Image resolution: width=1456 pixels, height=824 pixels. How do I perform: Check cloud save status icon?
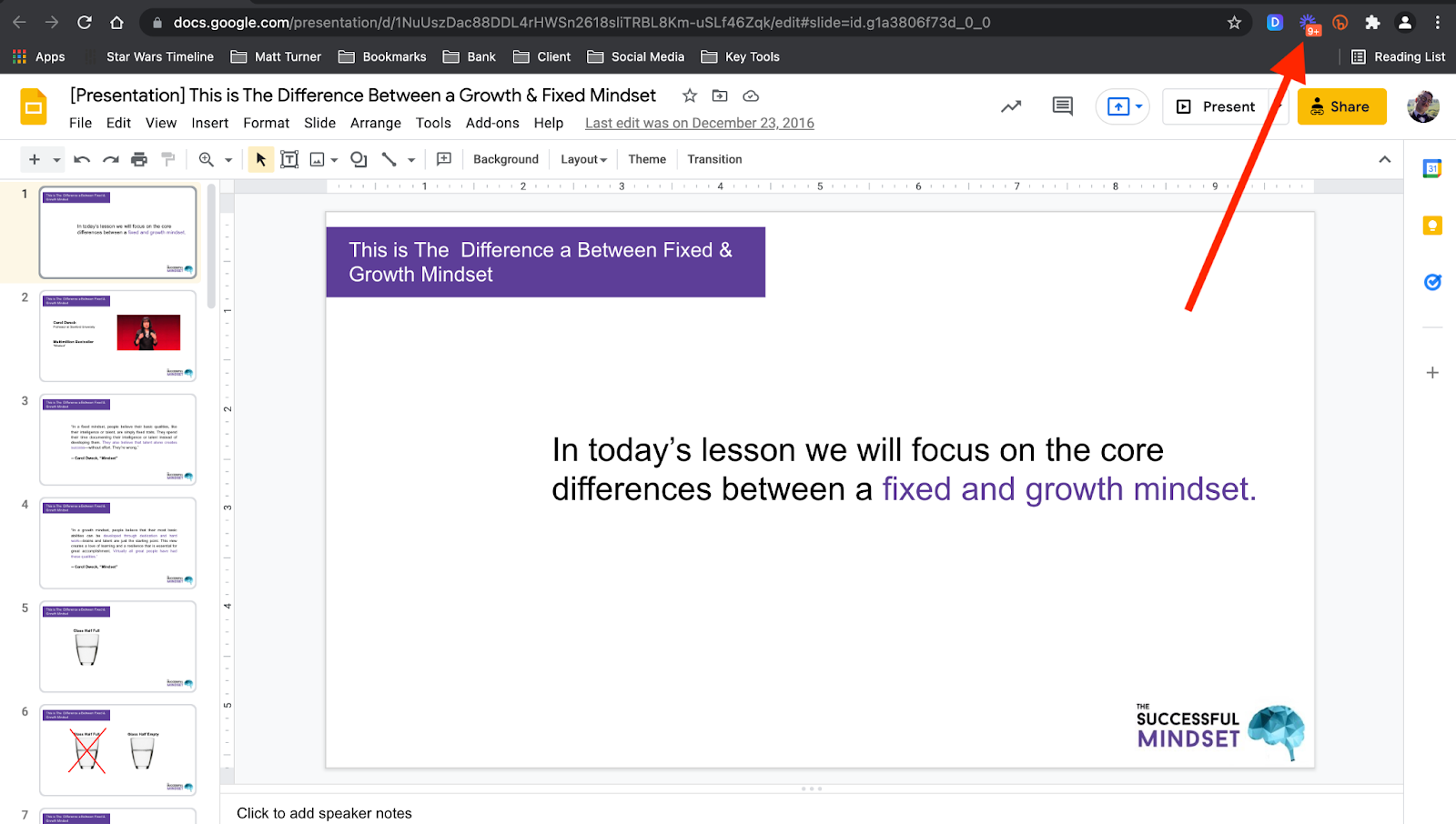click(751, 95)
